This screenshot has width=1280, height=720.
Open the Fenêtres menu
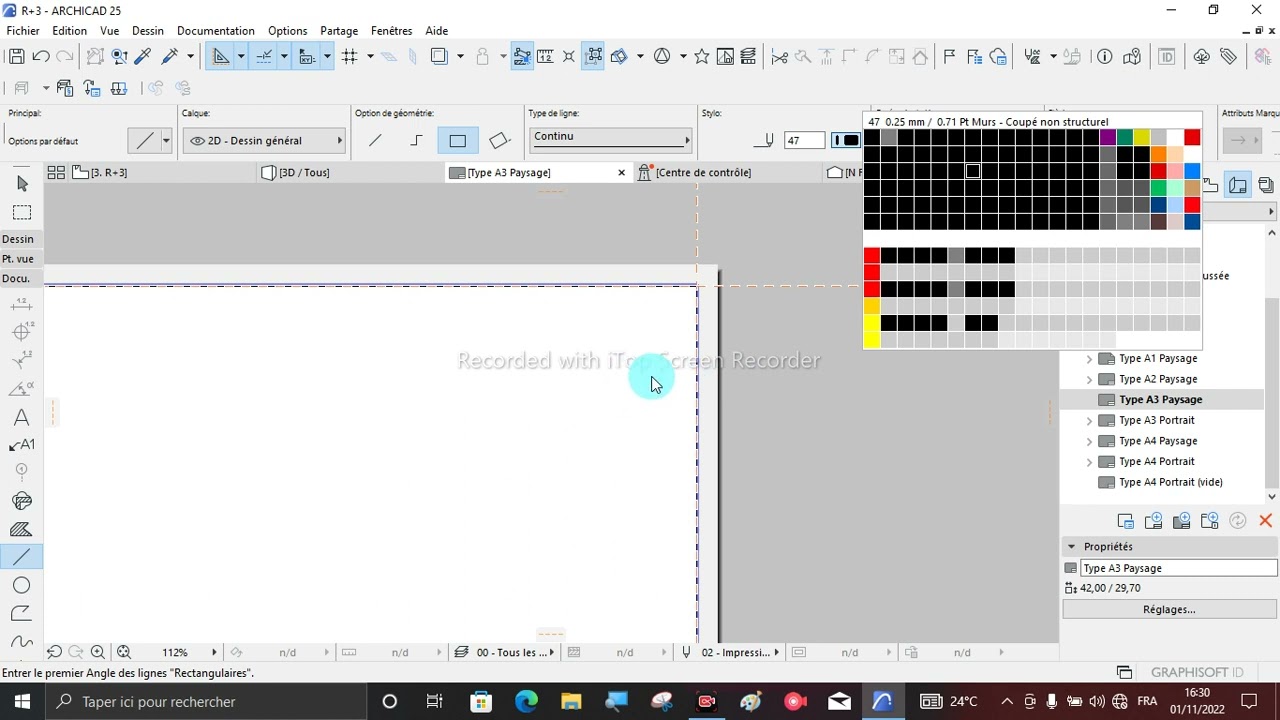[x=391, y=31]
